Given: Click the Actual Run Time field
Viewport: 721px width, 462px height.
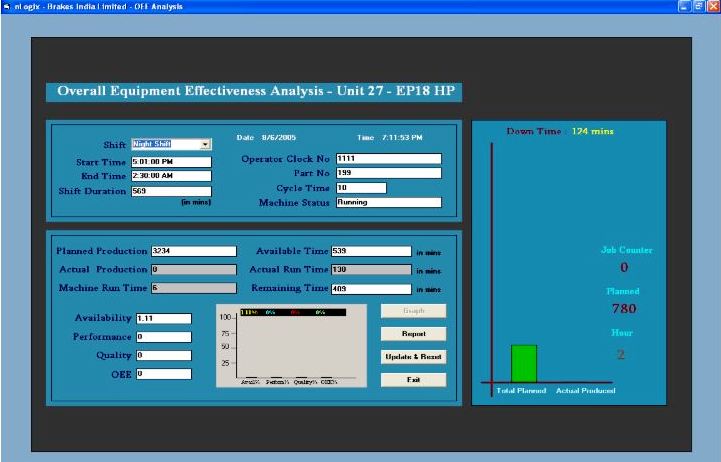Looking at the screenshot, I should tap(372, 269).
